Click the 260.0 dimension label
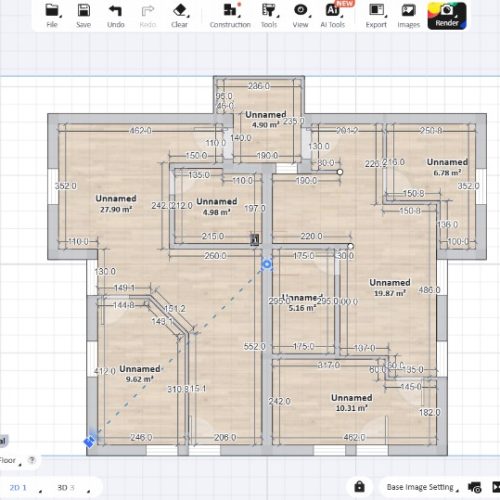Image resolution: width=500 pixels, height=500 pixels. point(215,256)
